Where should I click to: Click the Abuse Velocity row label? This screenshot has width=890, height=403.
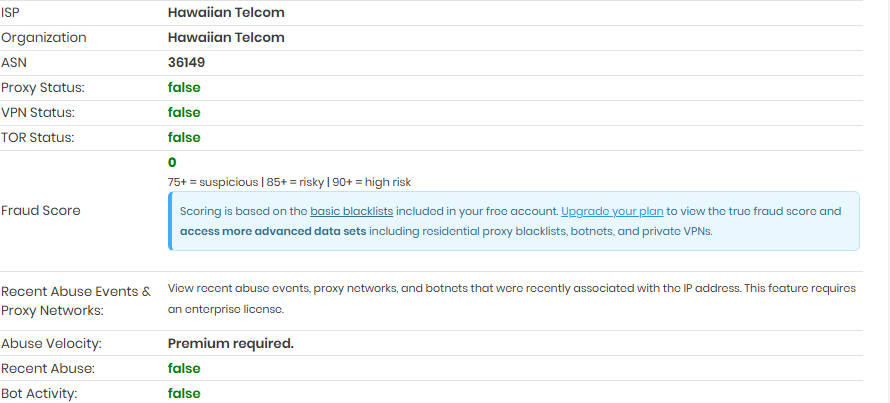tap(51, 343)
